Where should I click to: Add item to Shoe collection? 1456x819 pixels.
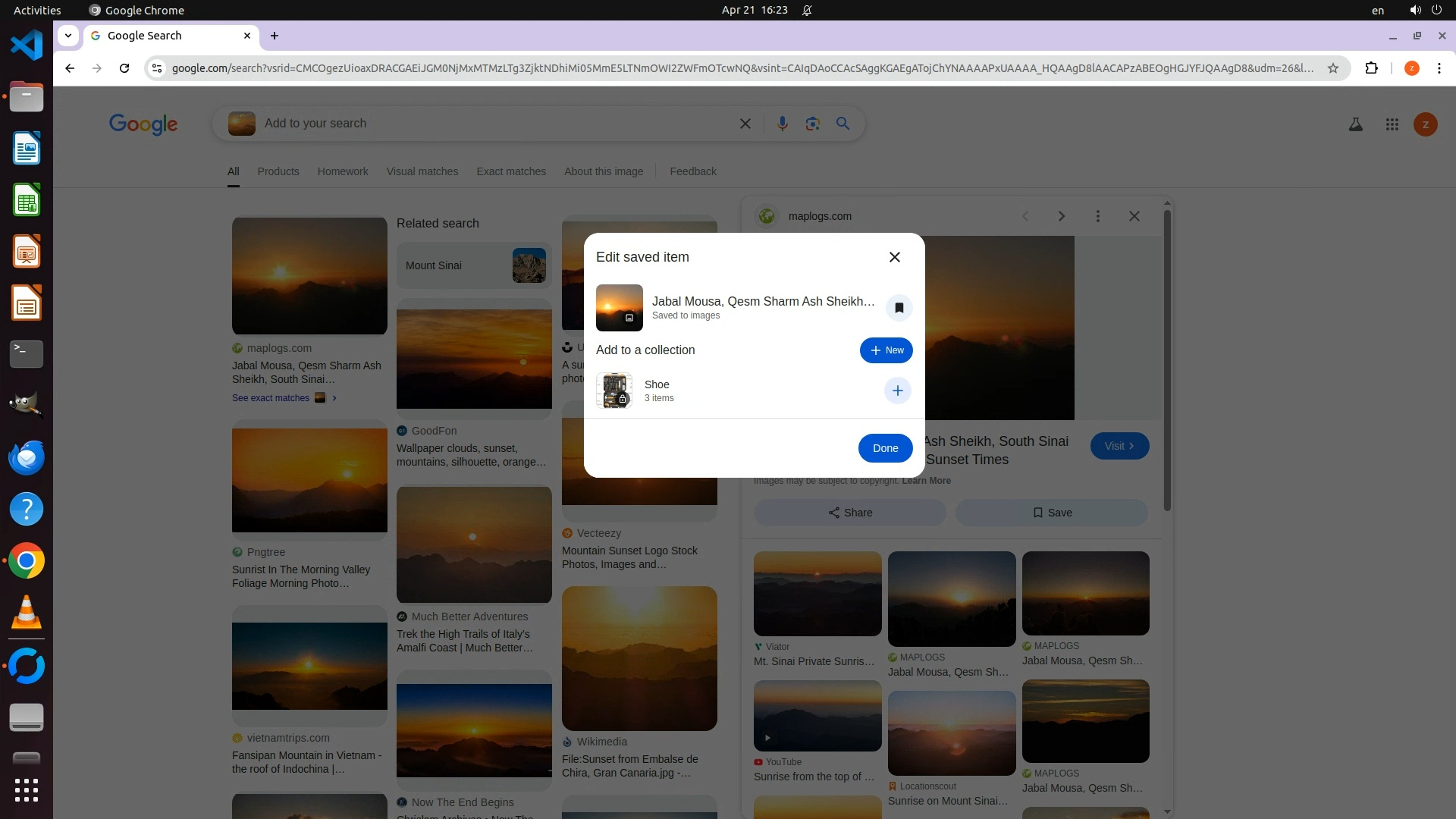[x=897, y=391]
